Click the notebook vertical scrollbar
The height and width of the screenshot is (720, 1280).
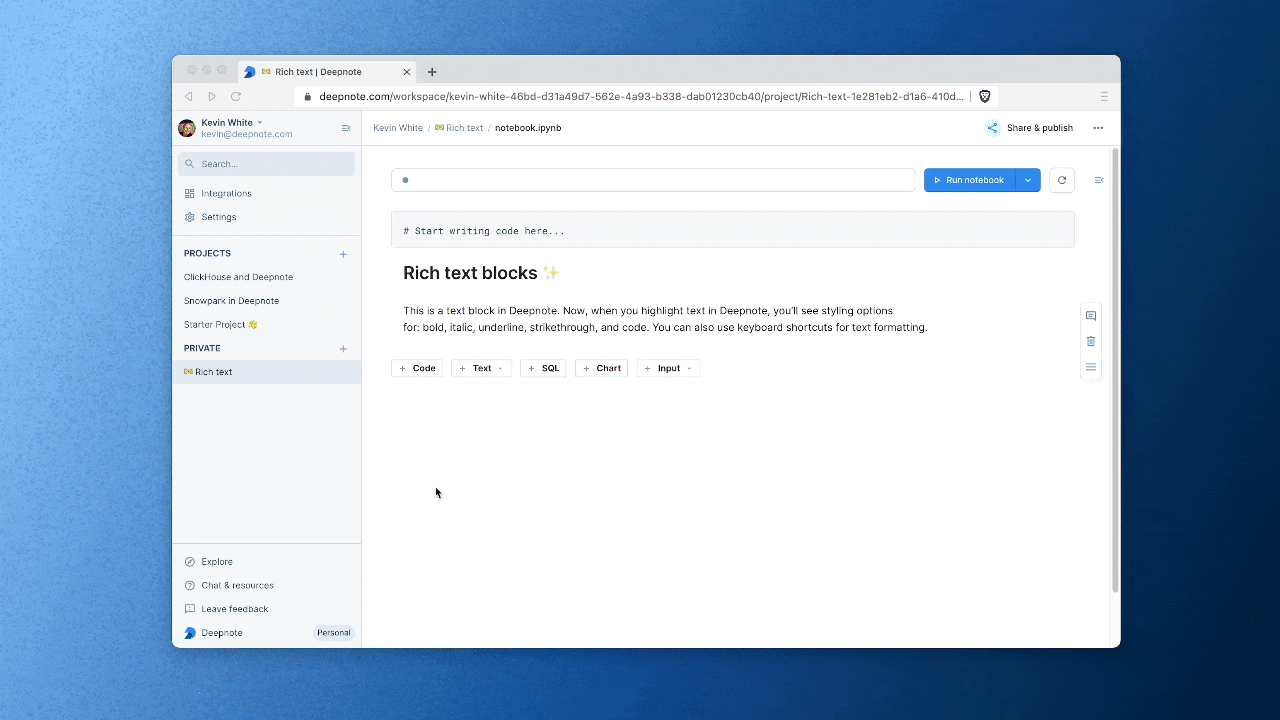pos(1115,370)
